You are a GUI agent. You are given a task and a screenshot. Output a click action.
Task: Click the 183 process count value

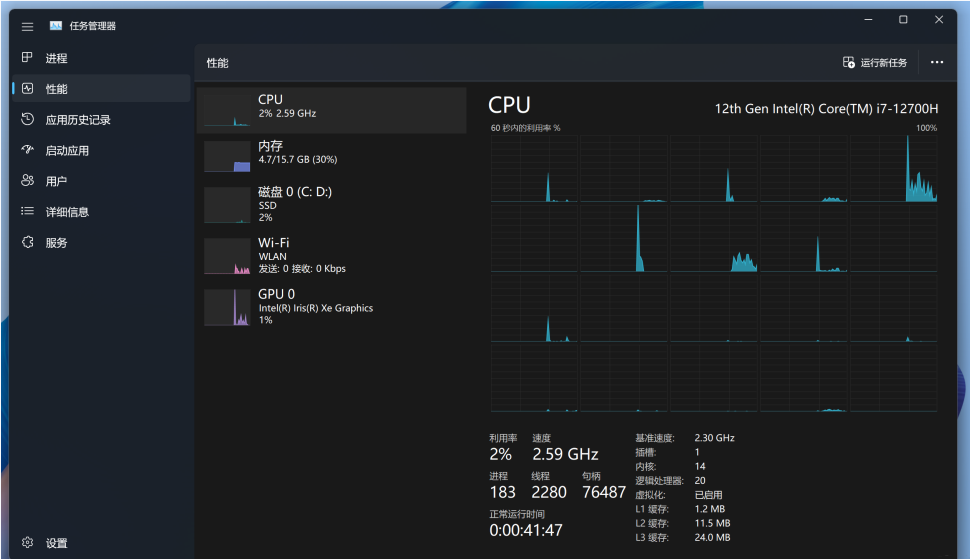502,492
